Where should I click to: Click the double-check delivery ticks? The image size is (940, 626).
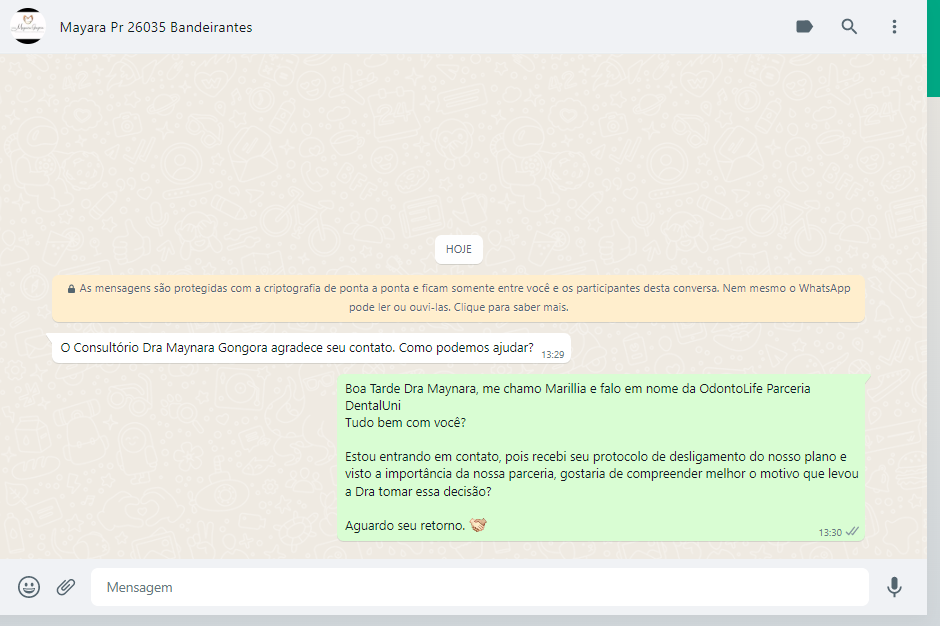click(852, 531)
